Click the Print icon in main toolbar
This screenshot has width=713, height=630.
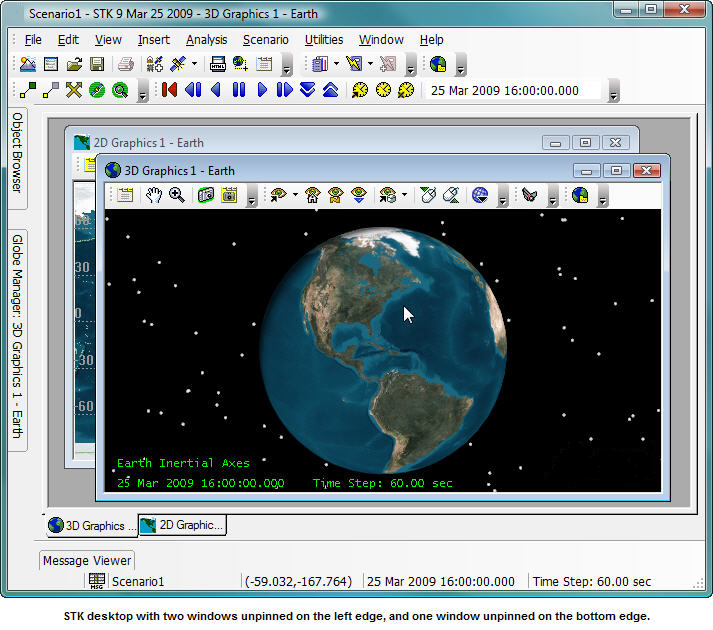click(125, 65)
